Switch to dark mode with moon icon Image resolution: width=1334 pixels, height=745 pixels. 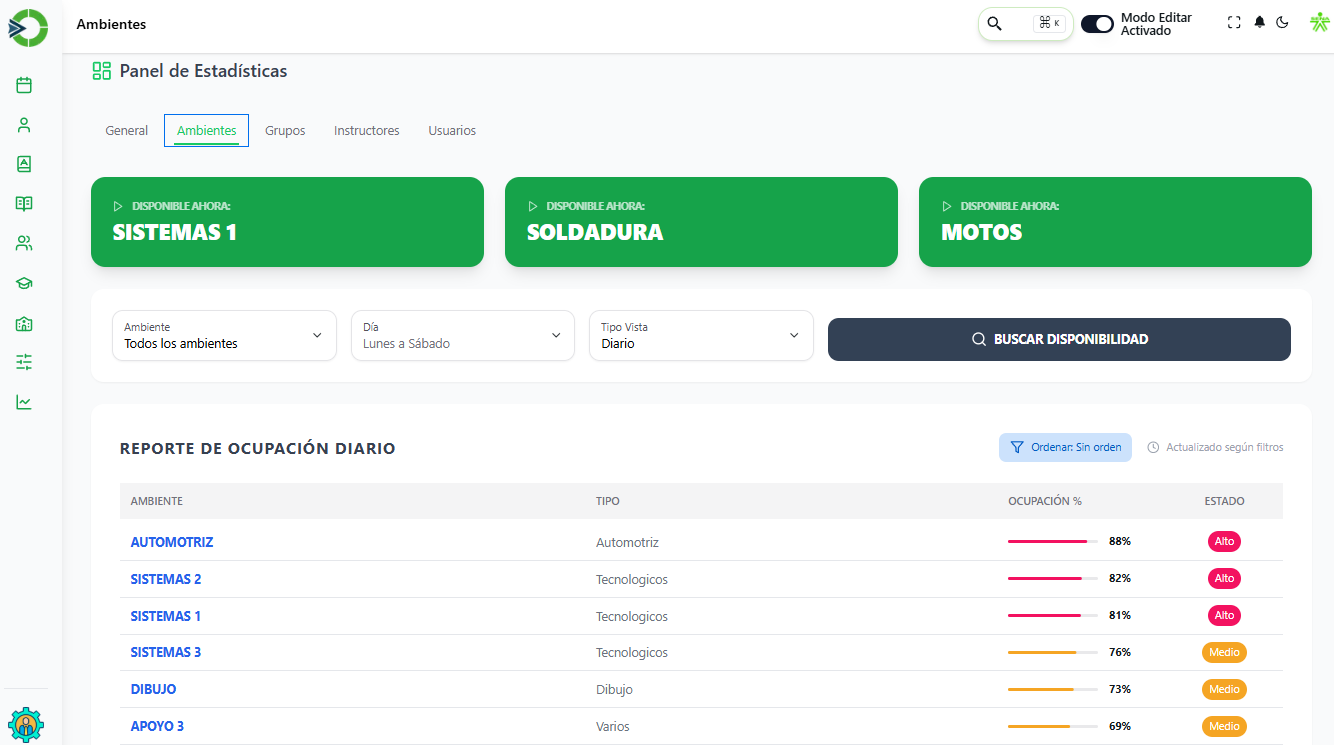coord(1283,23)
